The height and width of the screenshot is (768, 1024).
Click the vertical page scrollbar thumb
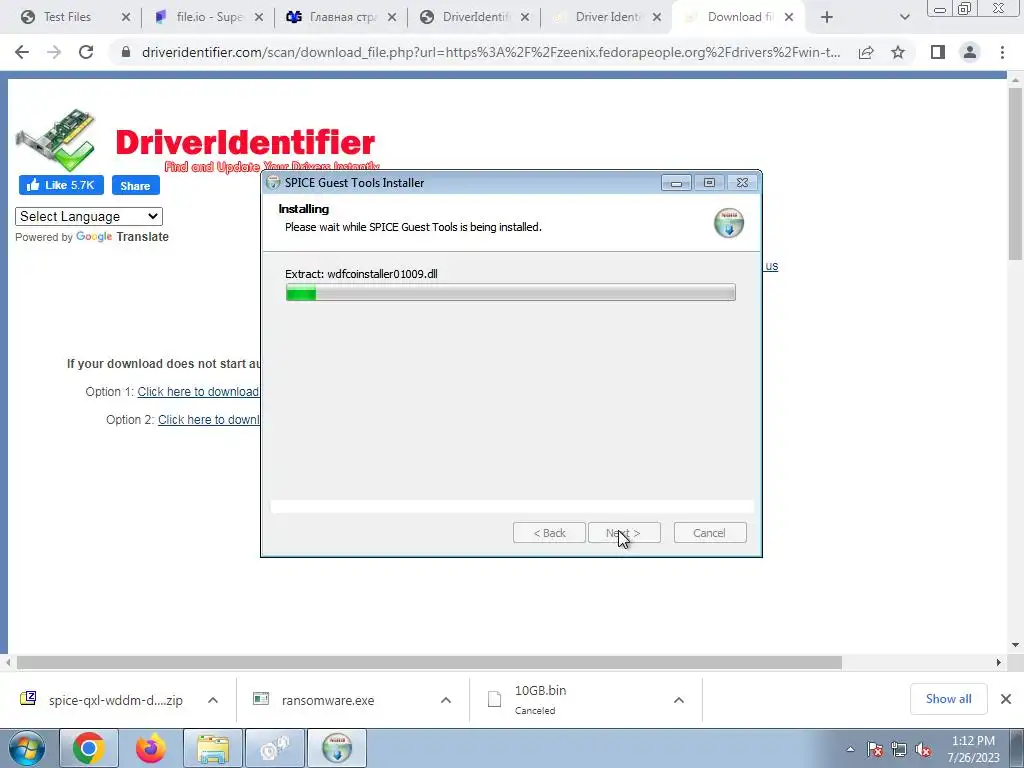[1015, 173]
